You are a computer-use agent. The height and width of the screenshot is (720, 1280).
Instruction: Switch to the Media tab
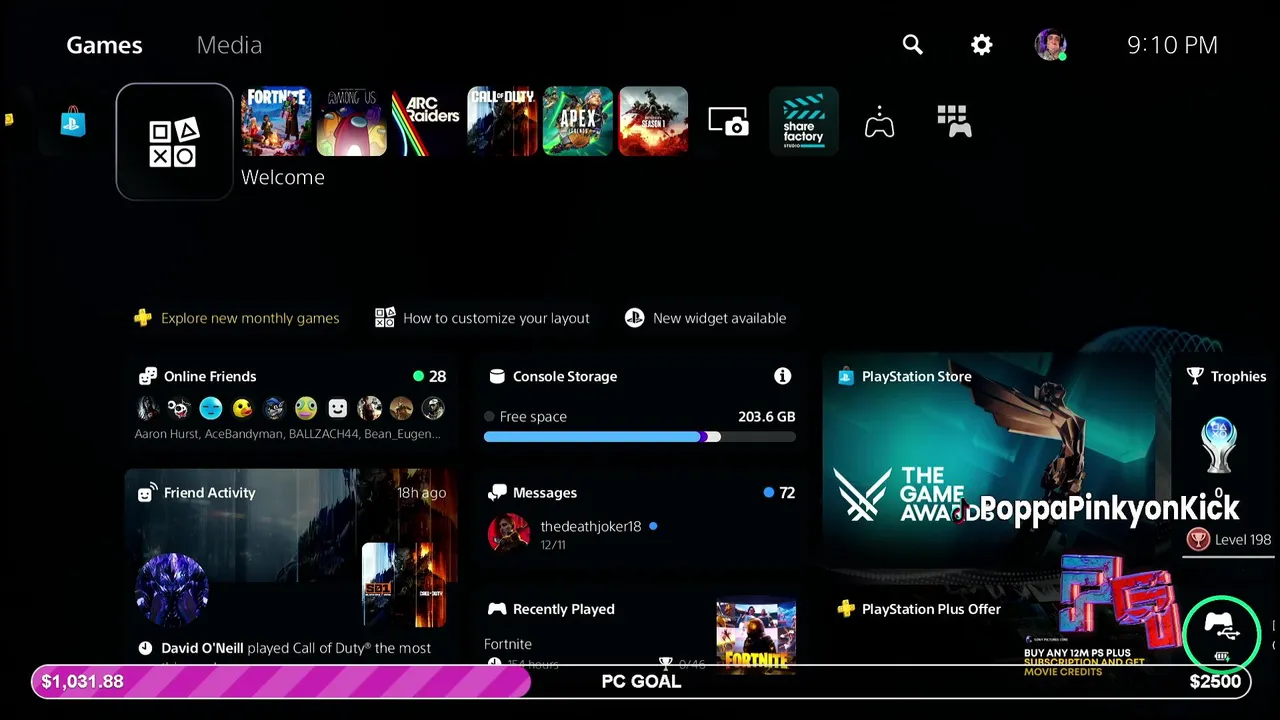point(229,45)
